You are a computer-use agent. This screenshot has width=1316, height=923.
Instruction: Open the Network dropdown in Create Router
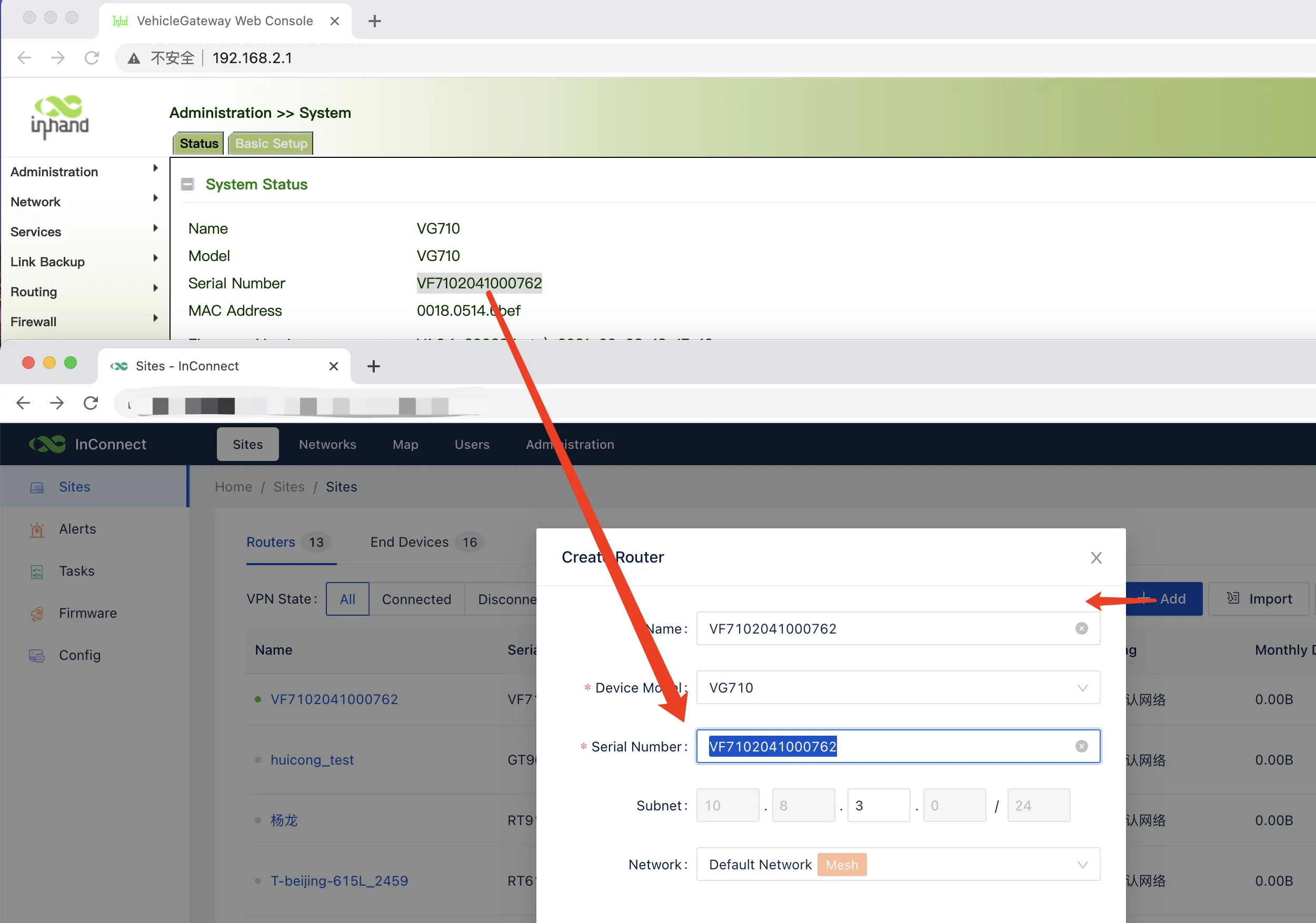coord(898,864)
